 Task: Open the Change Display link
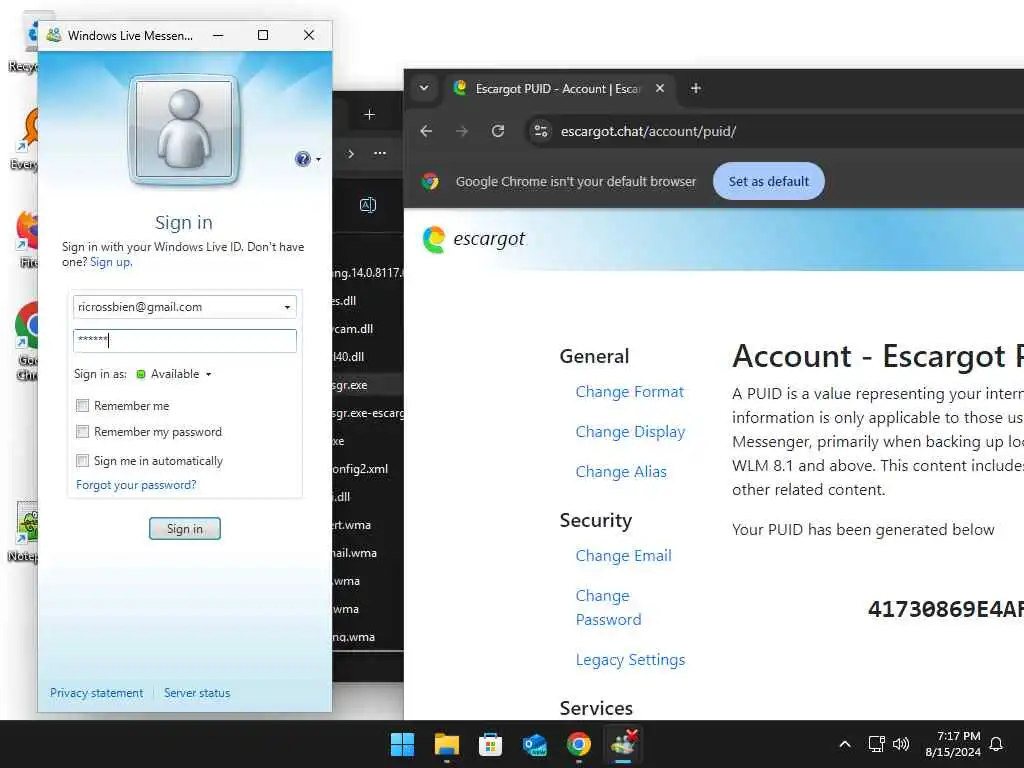630,432
